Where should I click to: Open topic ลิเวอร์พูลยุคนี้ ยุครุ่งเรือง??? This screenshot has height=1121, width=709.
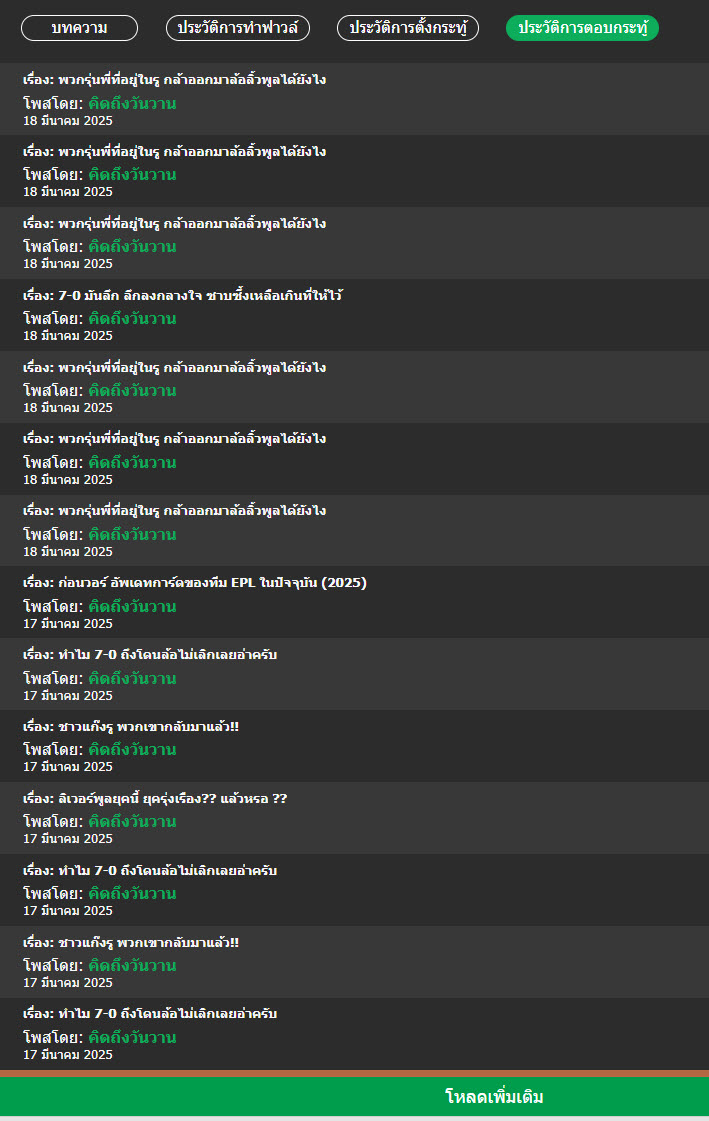pos(155,799)
